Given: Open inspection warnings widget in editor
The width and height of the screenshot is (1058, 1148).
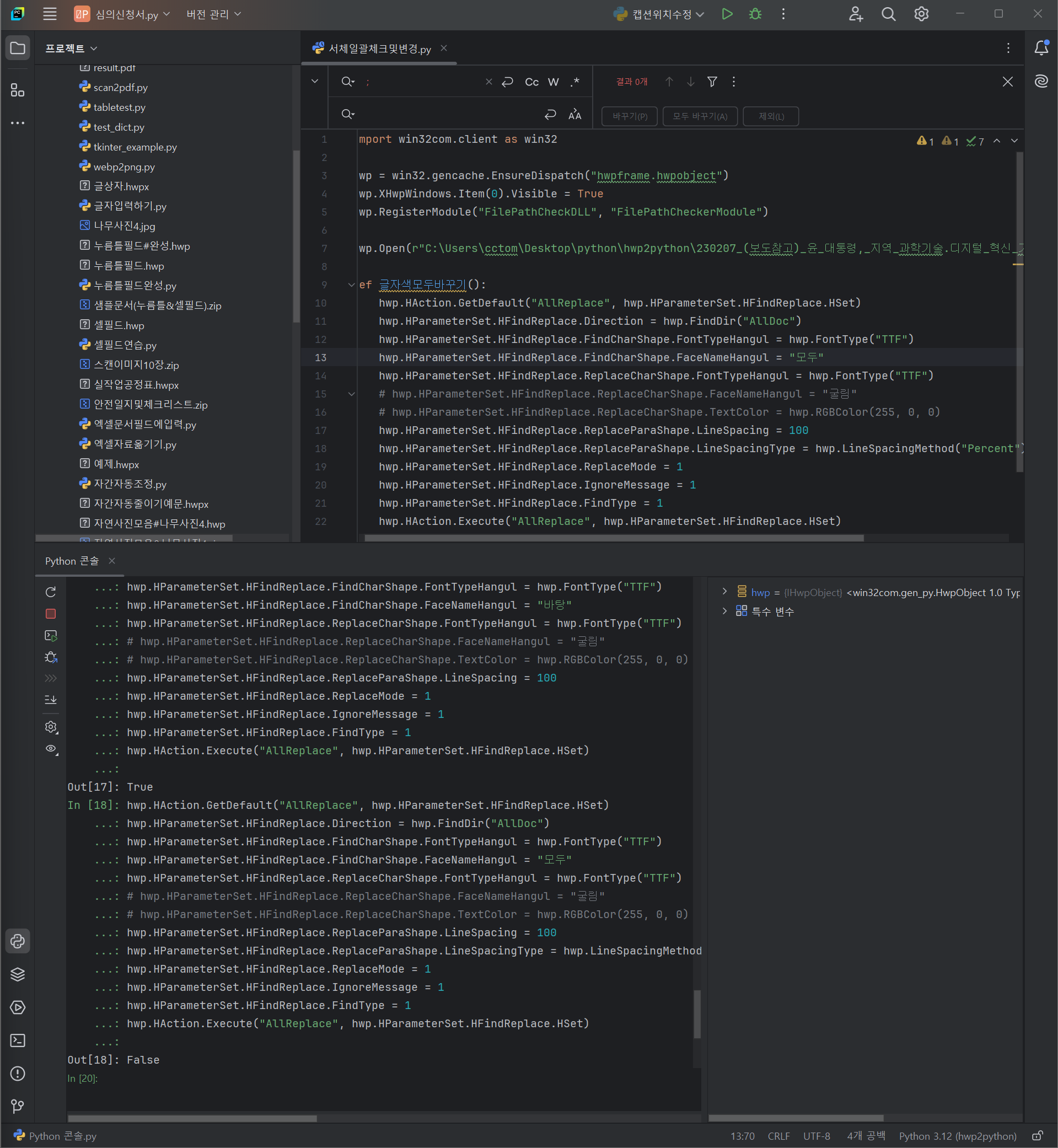Looking at the screenshot, I should pos(950,141).
